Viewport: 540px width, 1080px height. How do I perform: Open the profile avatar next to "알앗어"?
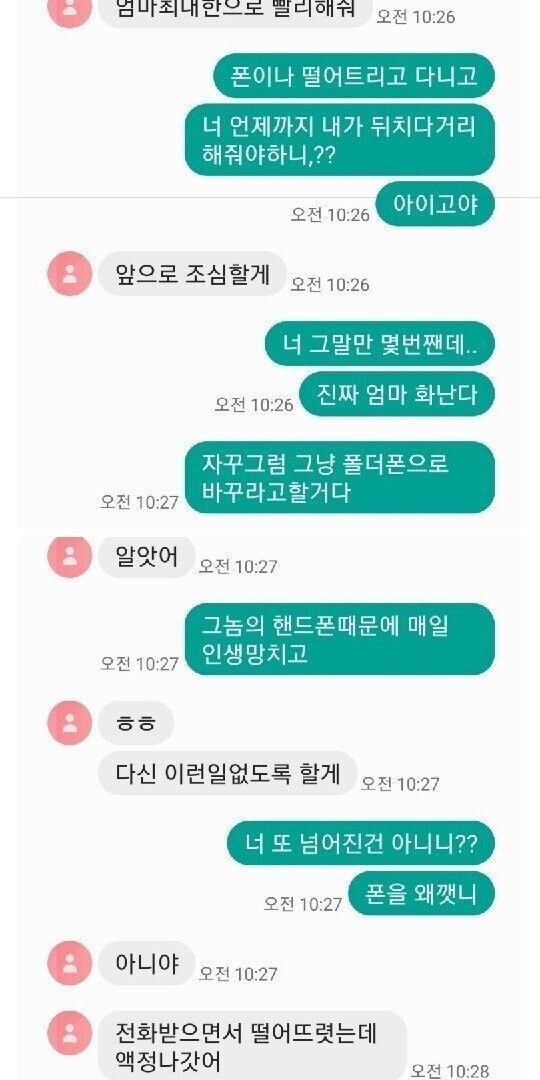click(69, 555)
